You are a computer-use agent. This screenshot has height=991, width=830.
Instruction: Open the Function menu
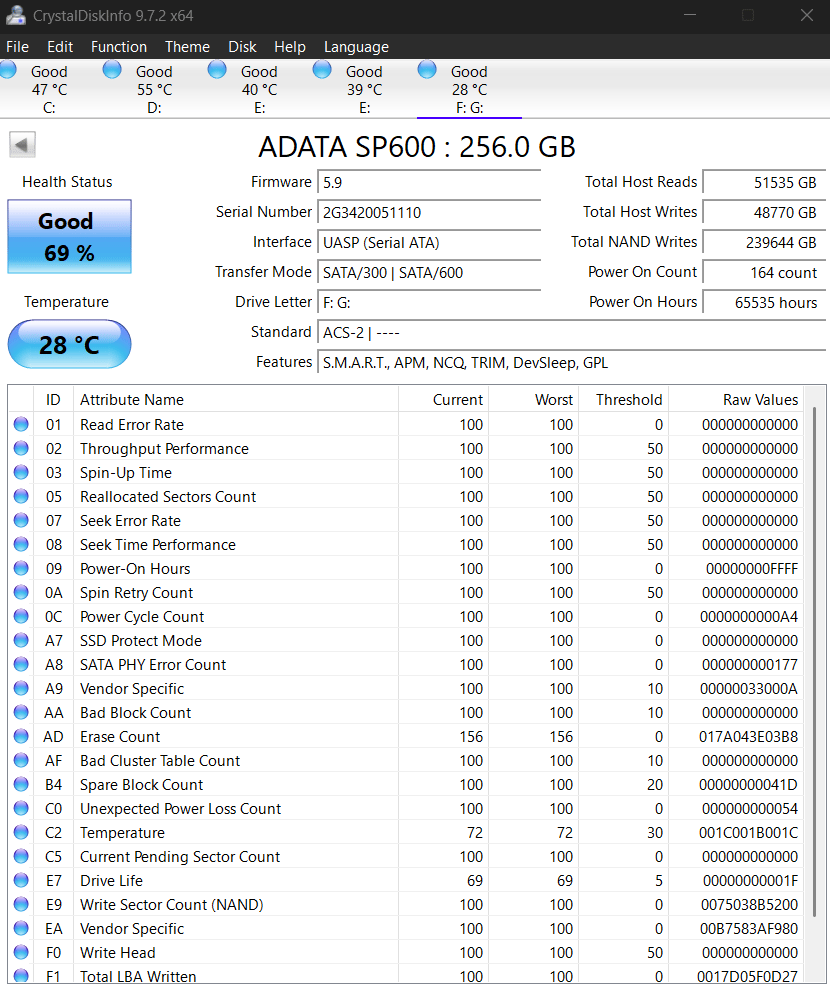tap(119, 47)
